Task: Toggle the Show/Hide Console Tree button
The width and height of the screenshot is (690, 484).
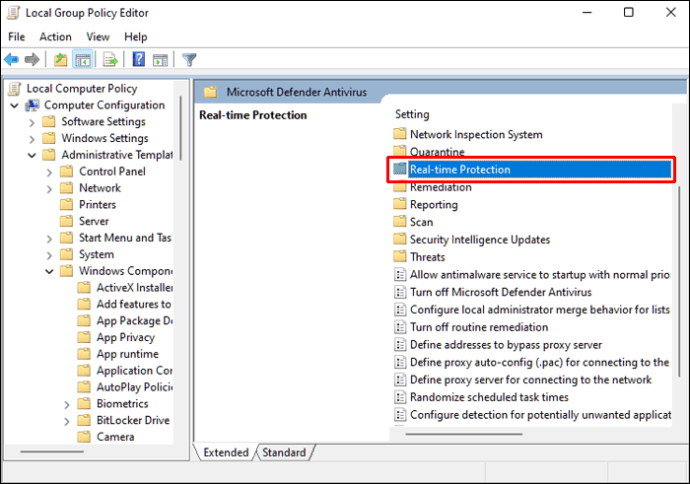Action: pyautogui.click(x=83, y=60)
